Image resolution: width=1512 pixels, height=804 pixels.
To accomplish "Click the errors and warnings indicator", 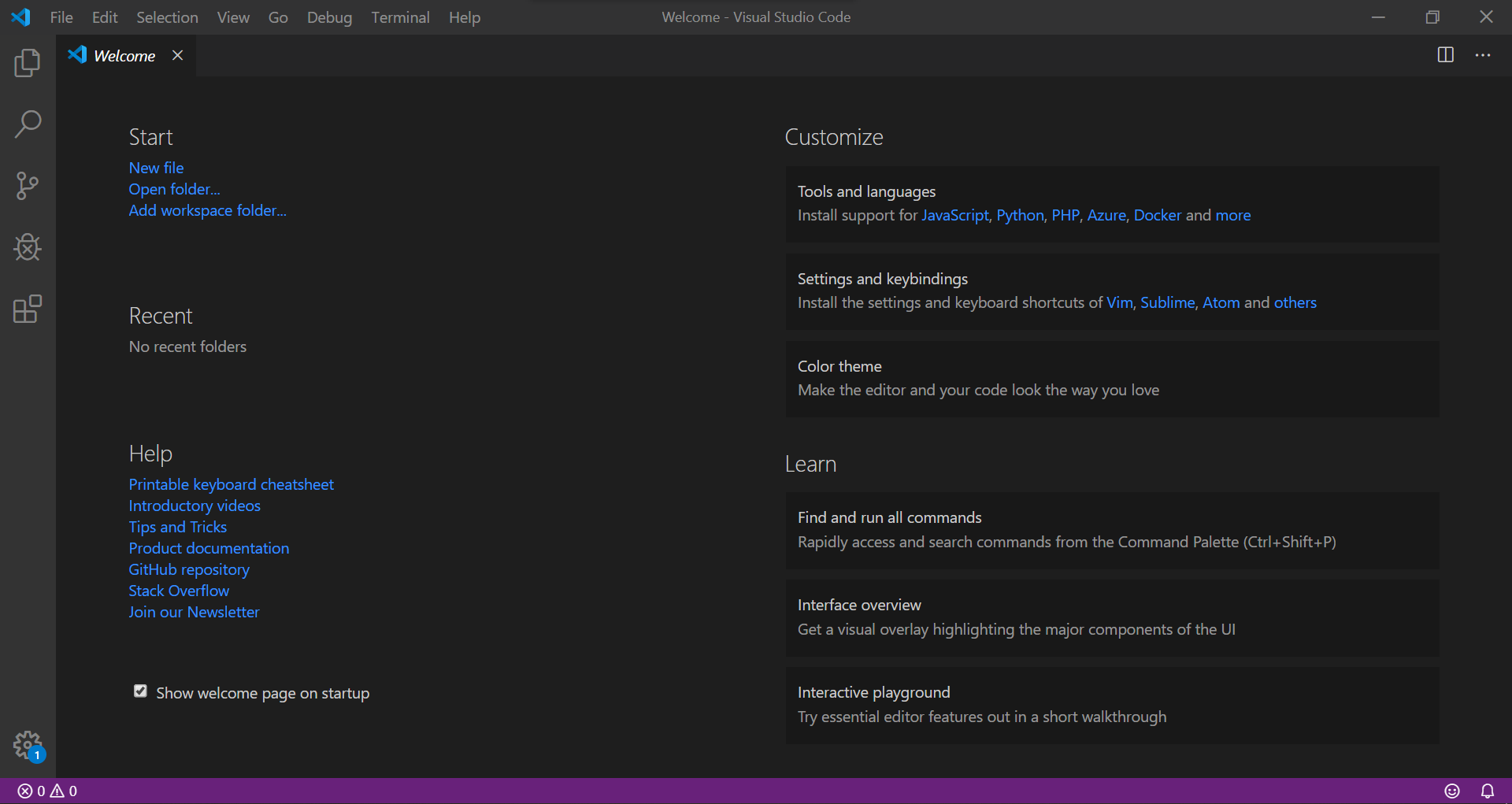I will 46,791.
